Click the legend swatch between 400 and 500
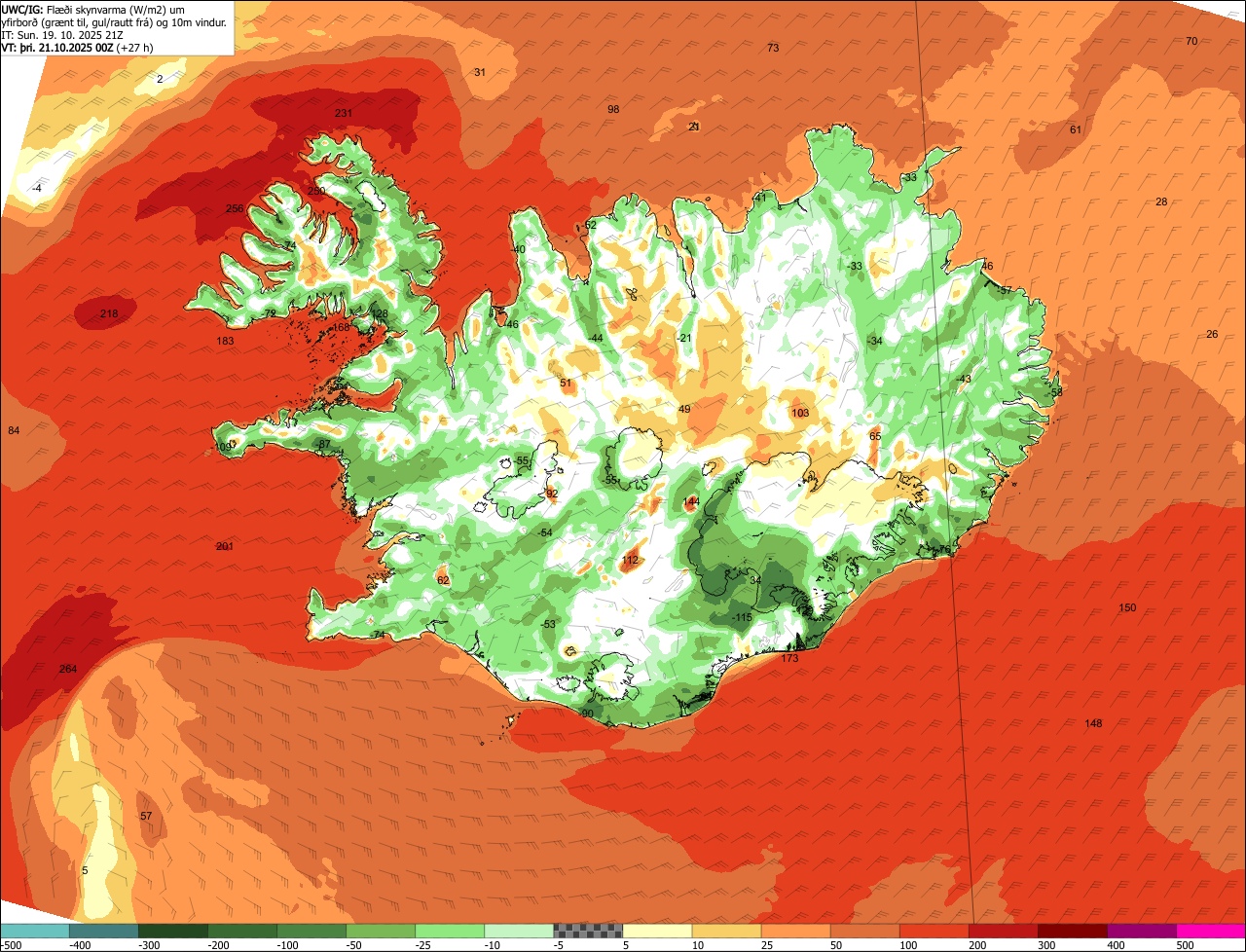The height and width of the screenshot is (952, 1246). point(1141,931)
